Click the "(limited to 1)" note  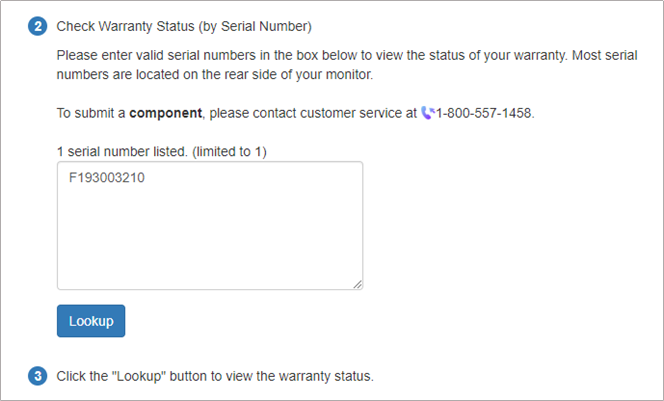click(230, 152)
